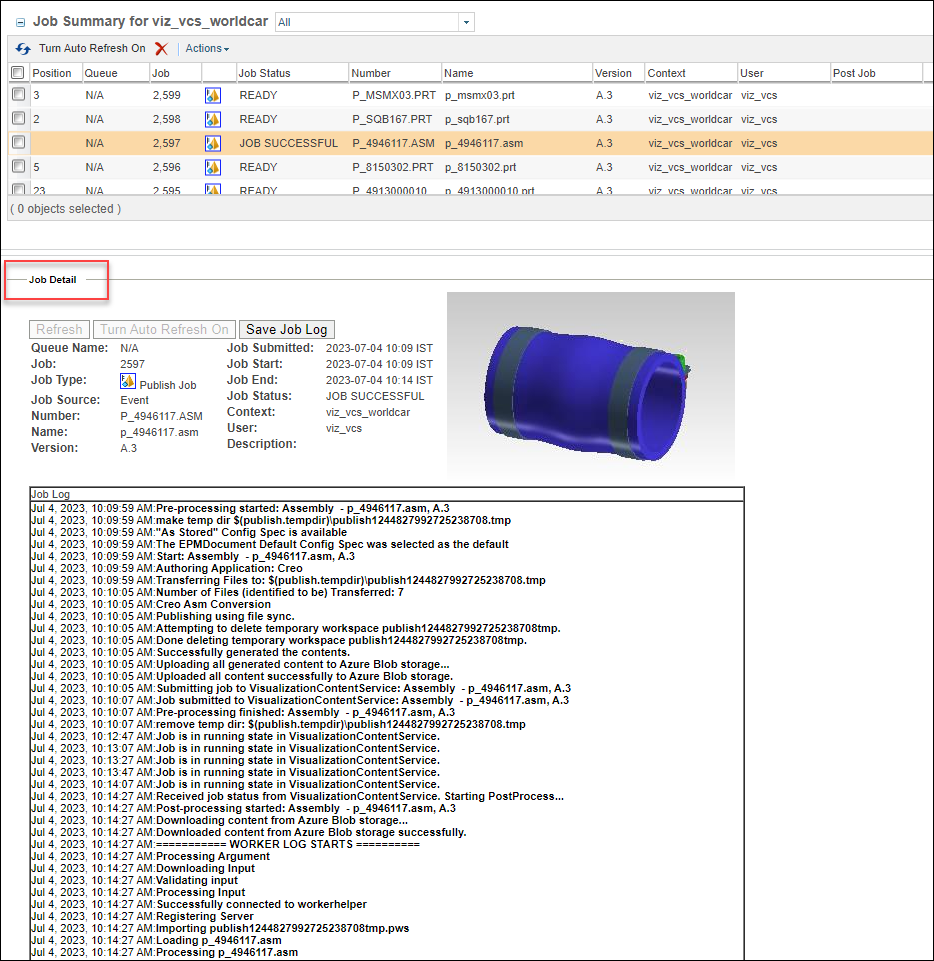Click publish job icon for P_MSMX03.PRT

pos(213,96)
